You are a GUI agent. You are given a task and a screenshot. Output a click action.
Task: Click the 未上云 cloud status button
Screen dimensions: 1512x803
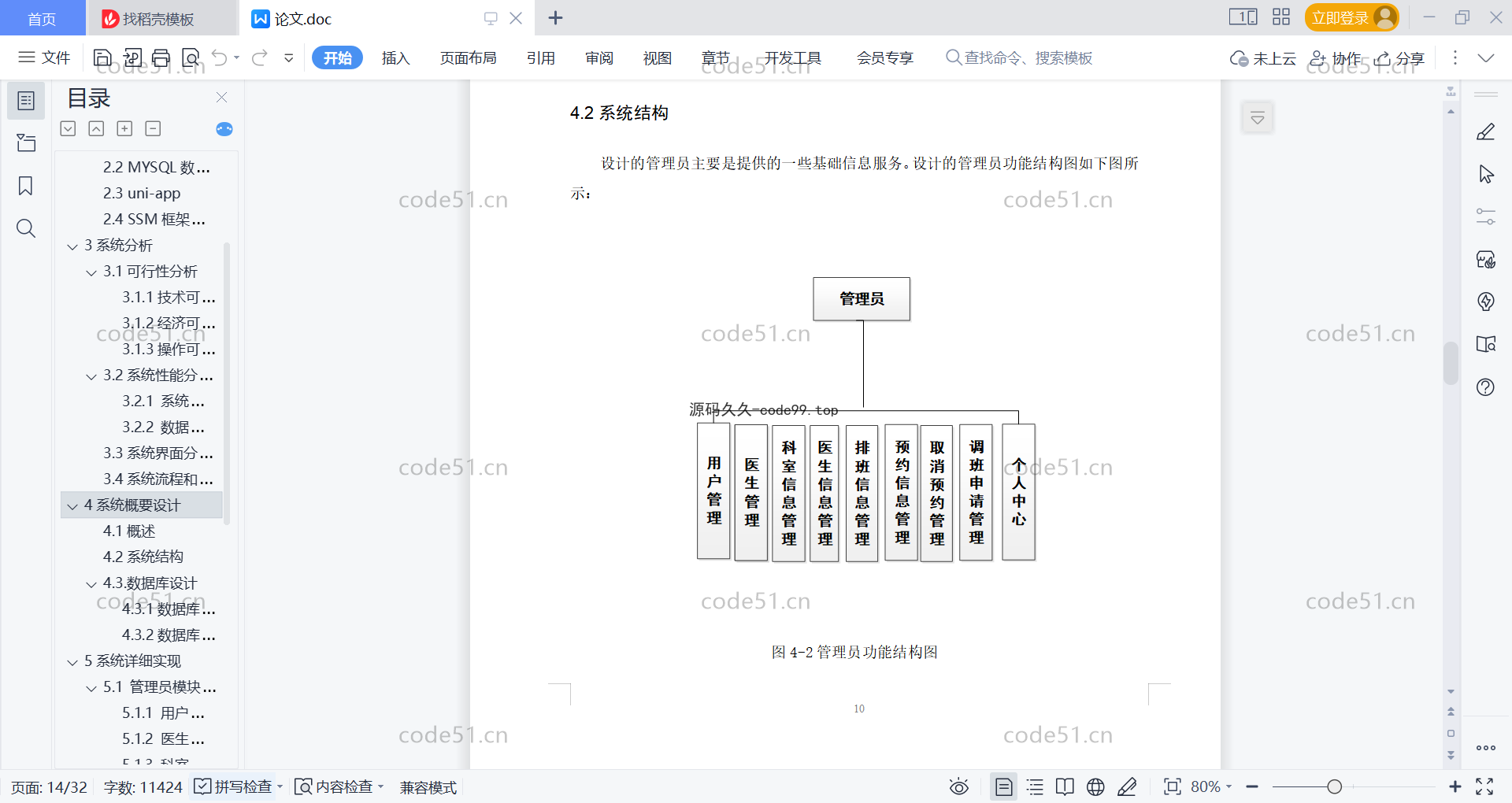(1263, 58)
